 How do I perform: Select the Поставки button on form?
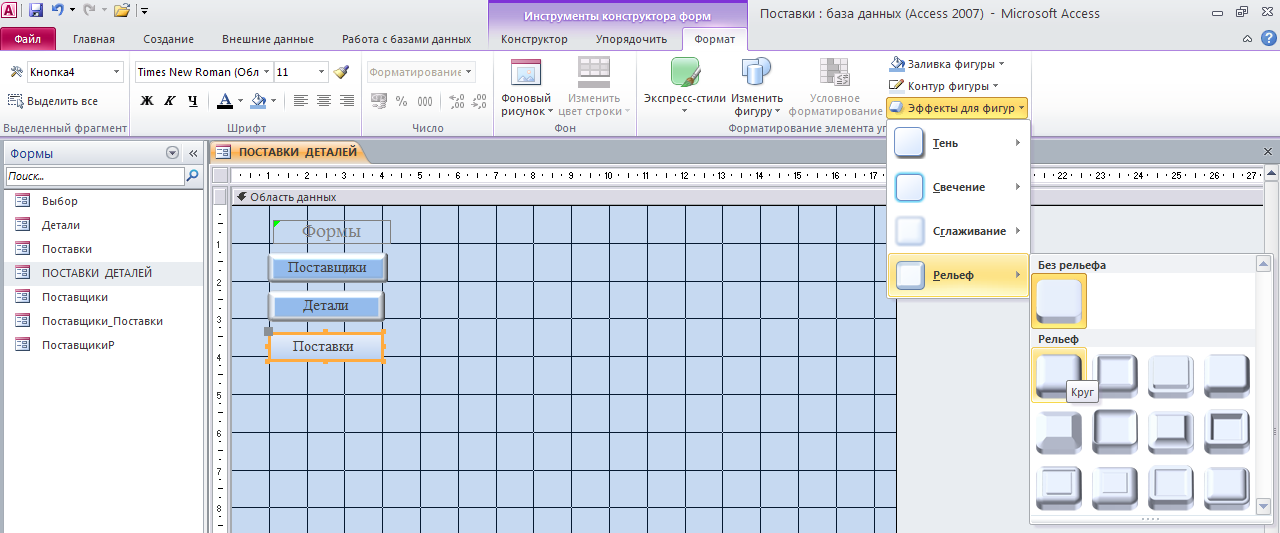pyautogui.click(x=326, y=347)
